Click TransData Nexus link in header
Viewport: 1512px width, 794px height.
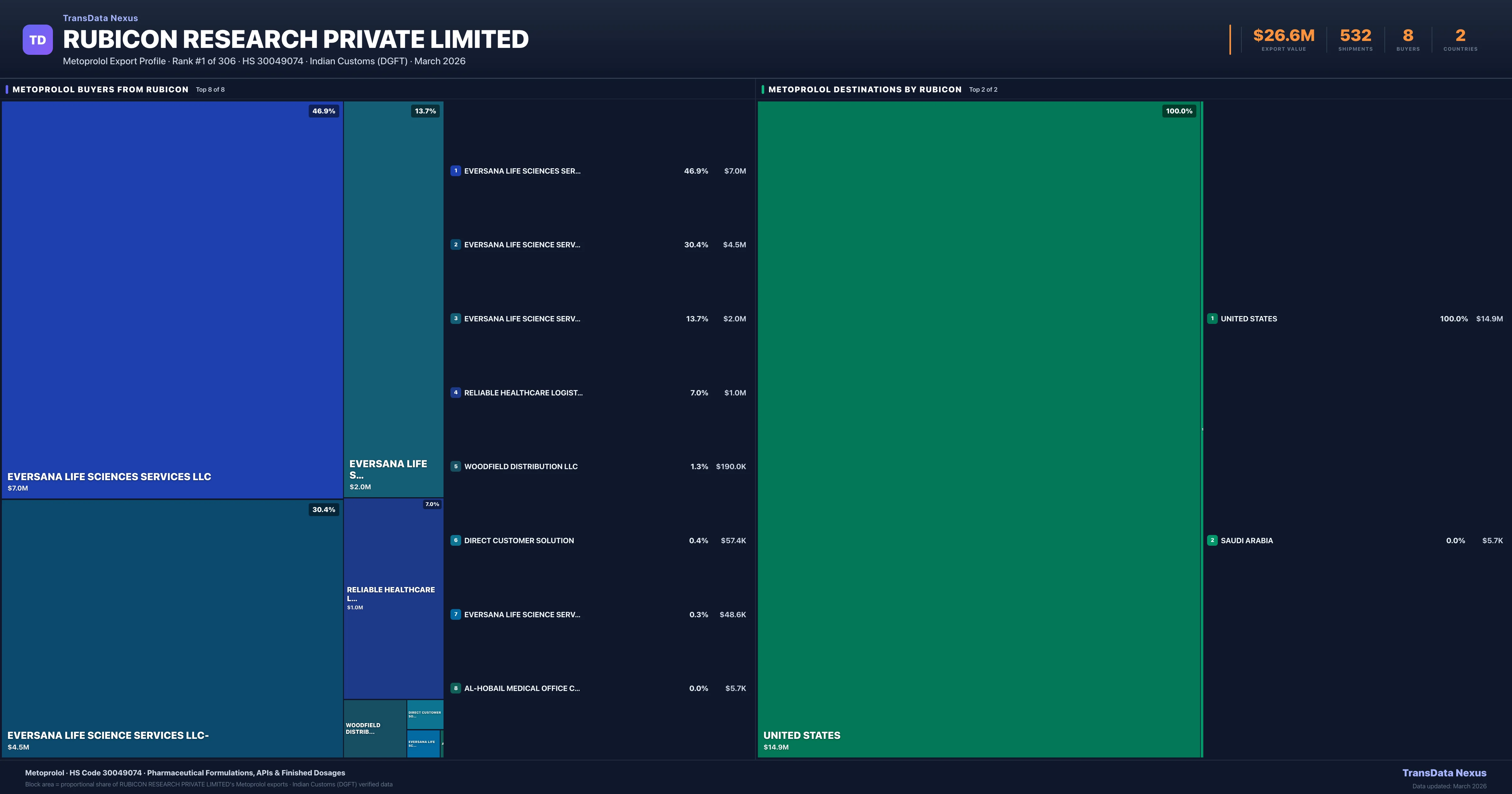pos(100,18)
